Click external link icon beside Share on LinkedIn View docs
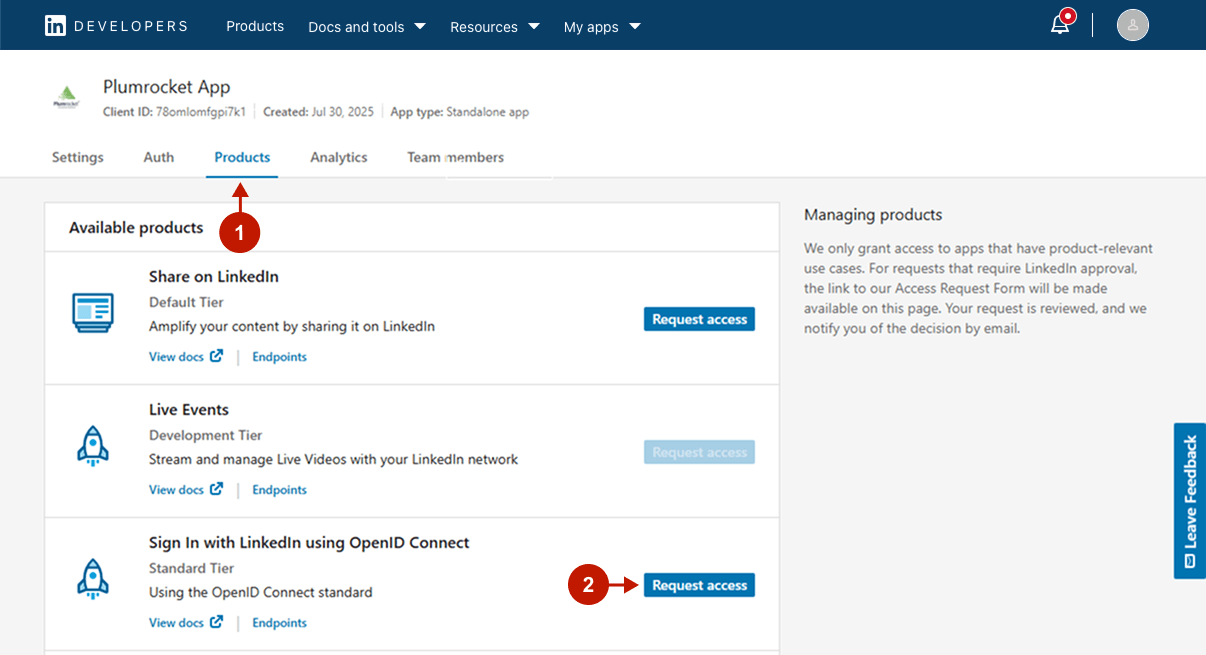 (217, 356)
